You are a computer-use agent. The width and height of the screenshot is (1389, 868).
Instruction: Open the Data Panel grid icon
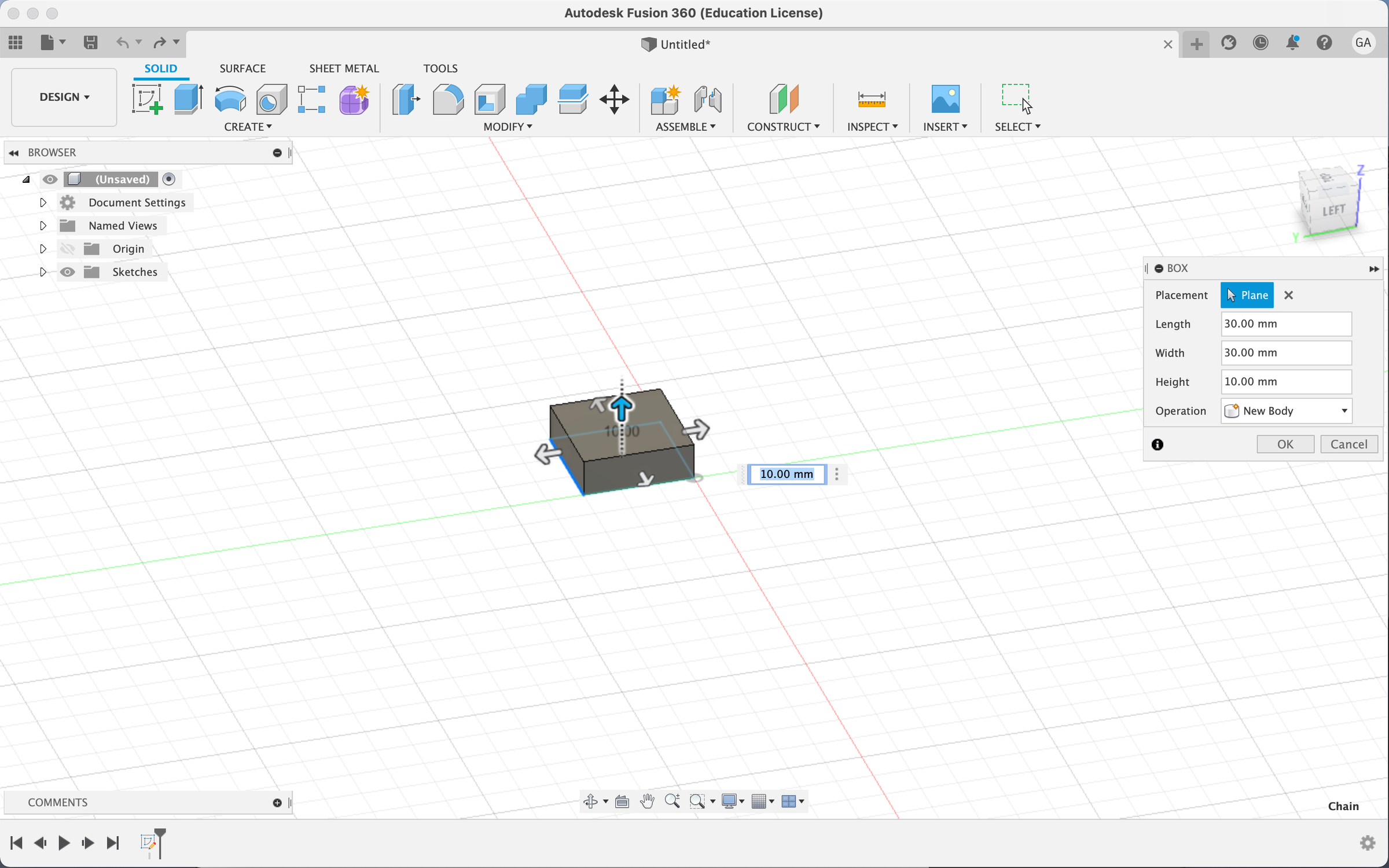(x=16, y=42)
